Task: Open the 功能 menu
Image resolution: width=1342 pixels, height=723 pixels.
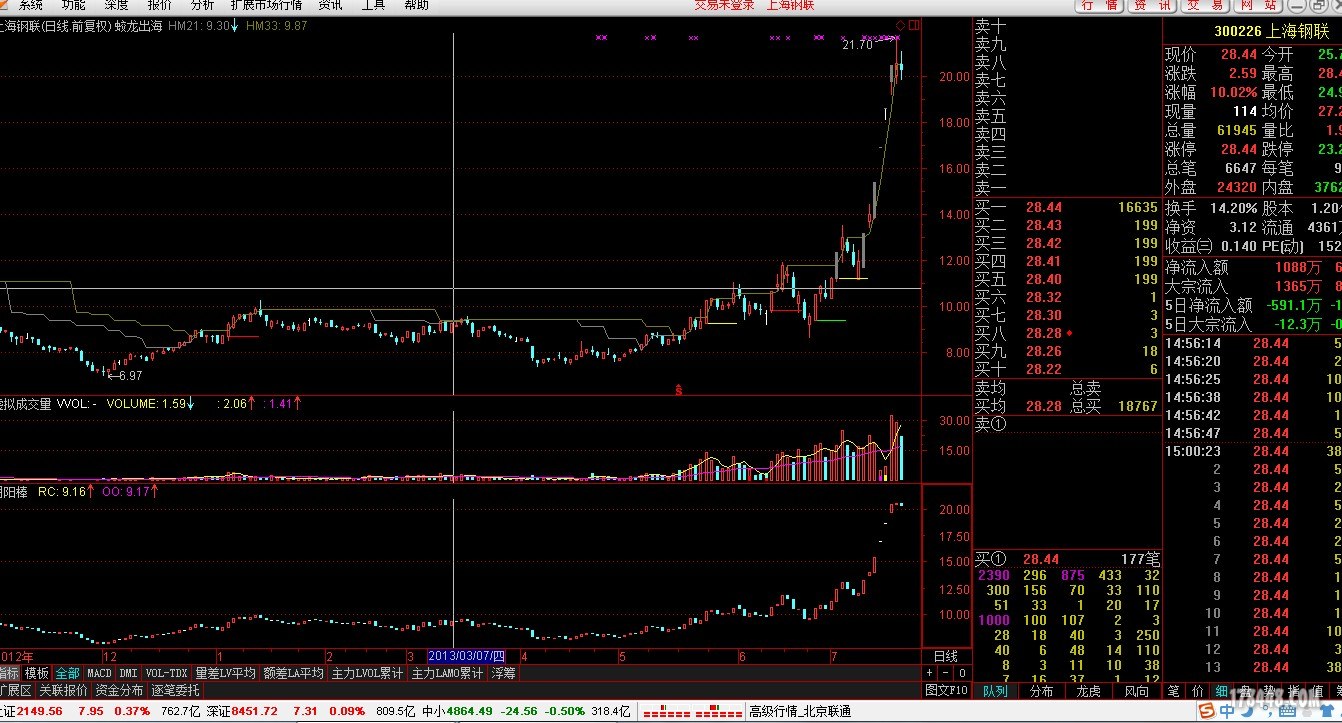Action: pos(74,5)
